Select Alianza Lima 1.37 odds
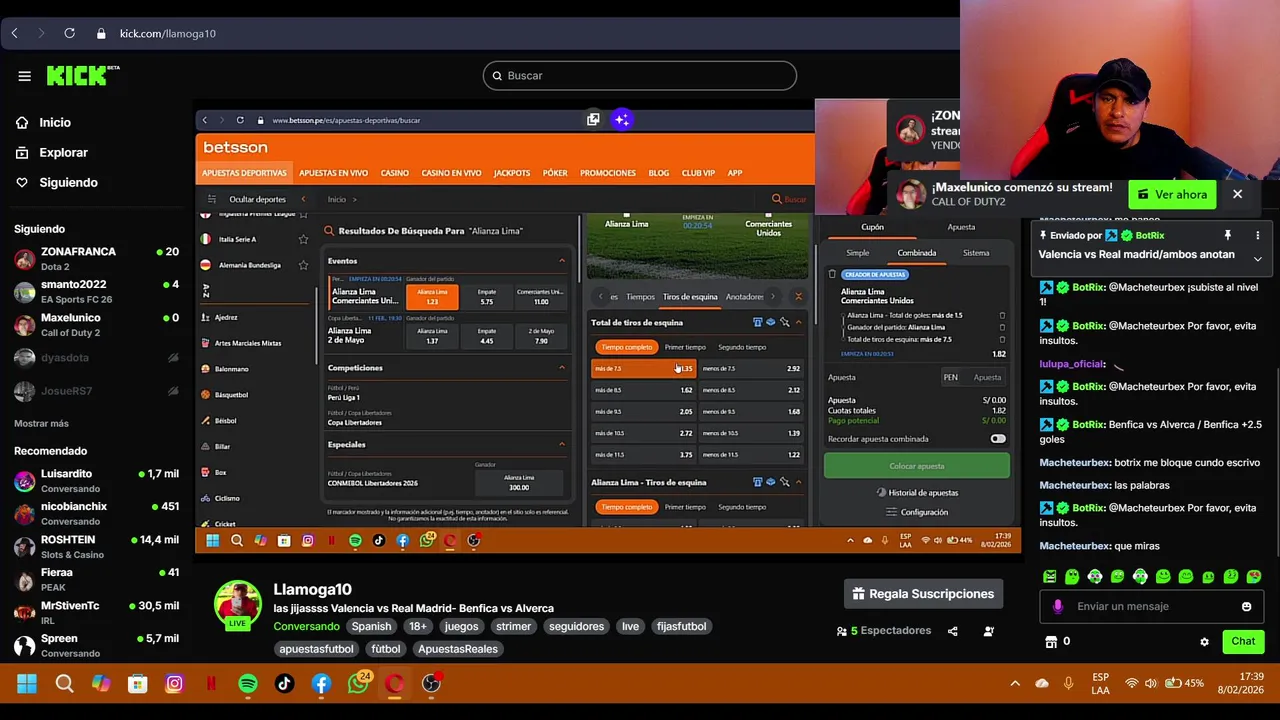The width and height of the screenshot is (1280, 720). pos(432,336)
